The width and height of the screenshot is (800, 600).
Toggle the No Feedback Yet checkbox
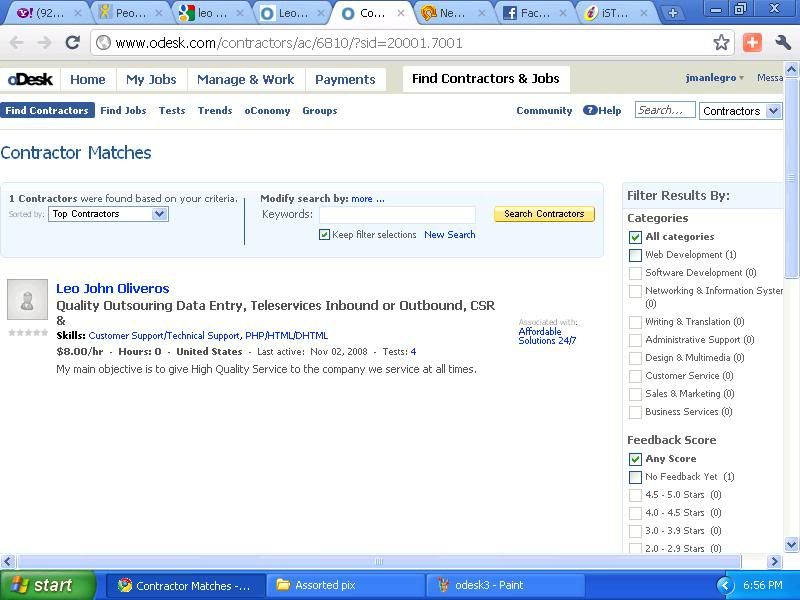point(635,477)
